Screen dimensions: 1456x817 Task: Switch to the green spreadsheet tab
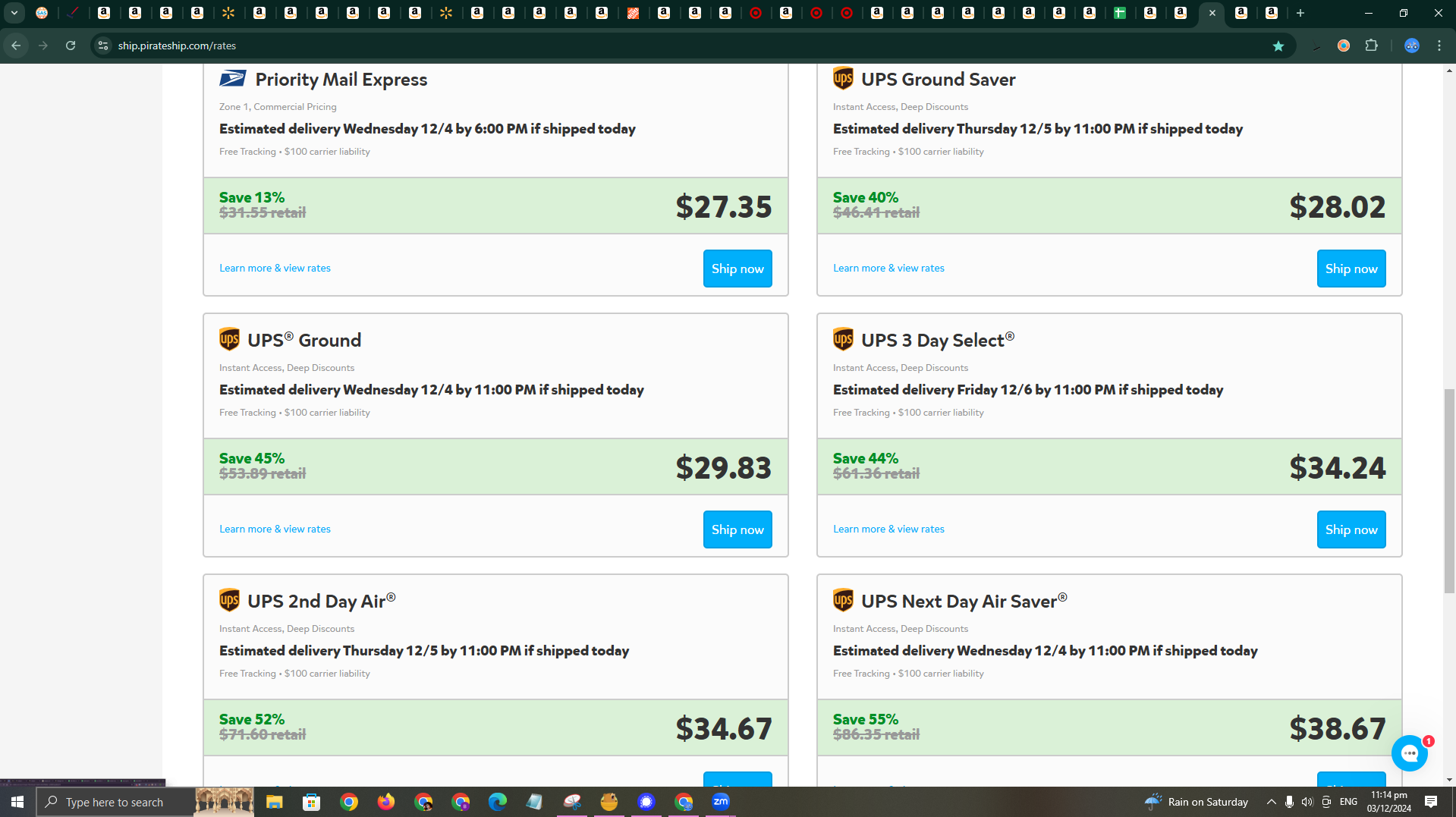coord(1120,13)
